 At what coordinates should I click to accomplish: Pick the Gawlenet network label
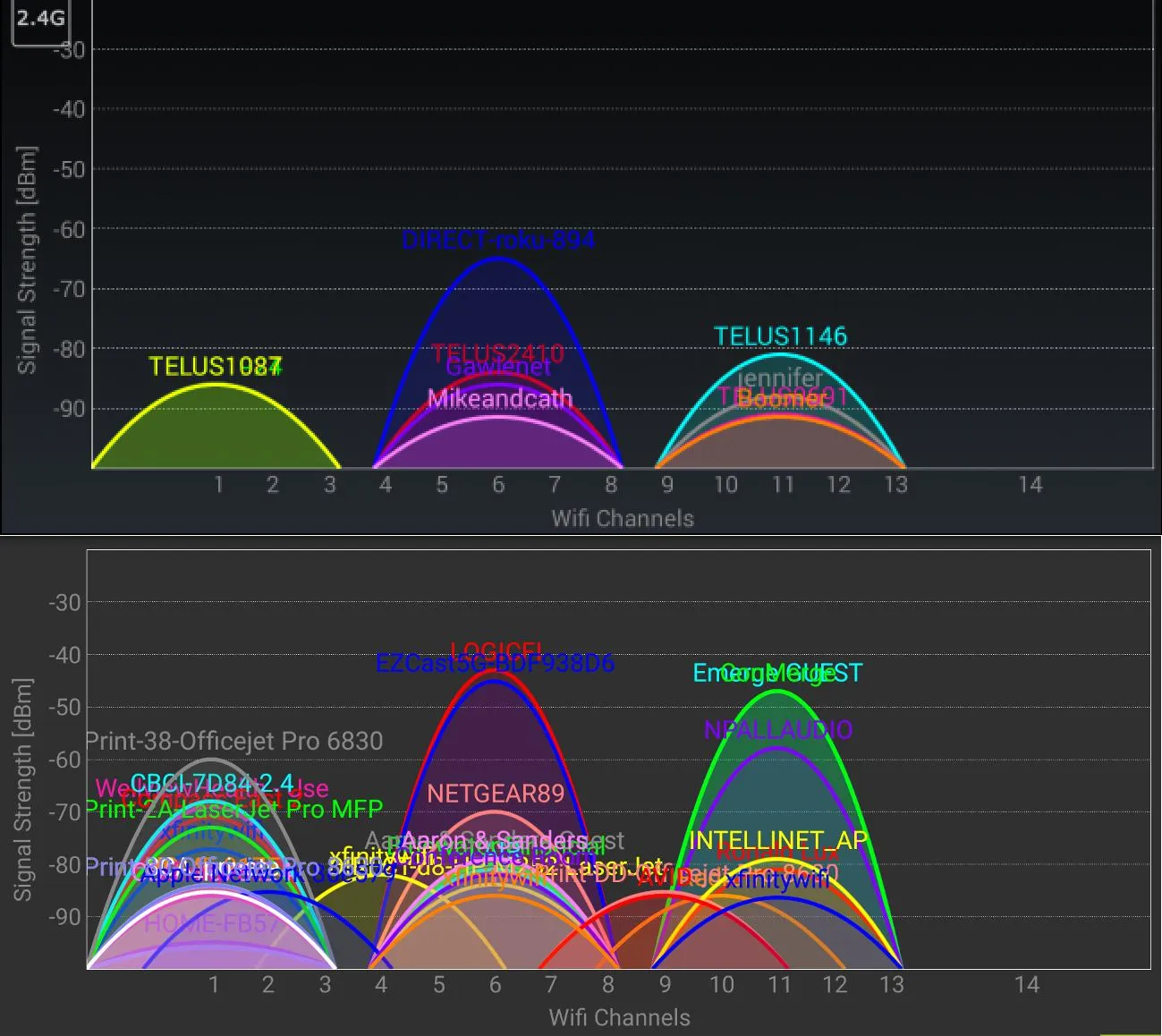tap(498, 367)
